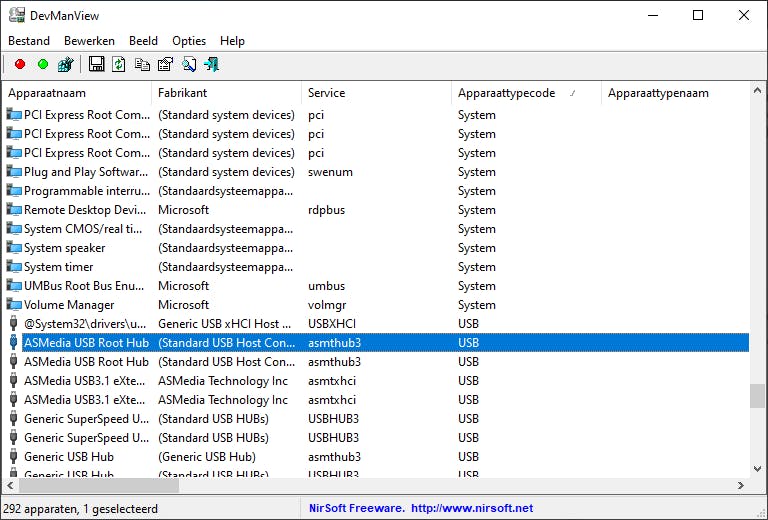Select the Volume Manager device row
768x520 pixels.
pyautogui.click(x=69, y=305)
